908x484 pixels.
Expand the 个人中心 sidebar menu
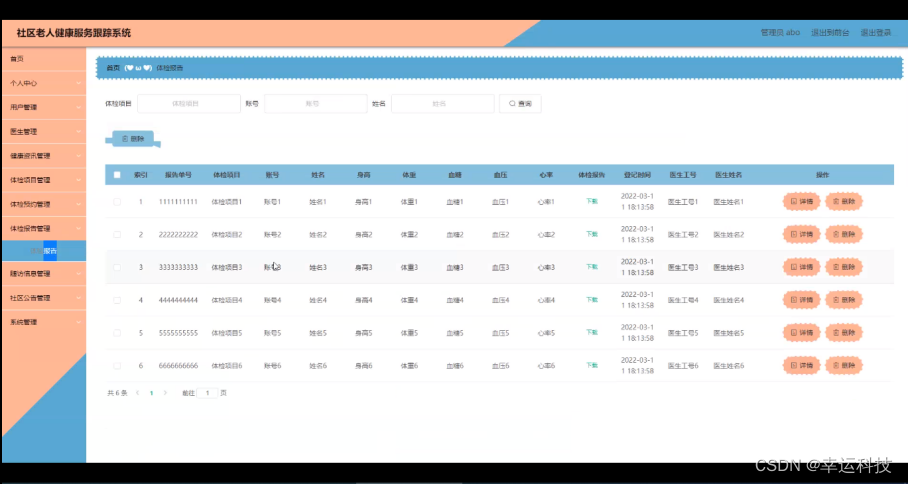coord(44,83)
